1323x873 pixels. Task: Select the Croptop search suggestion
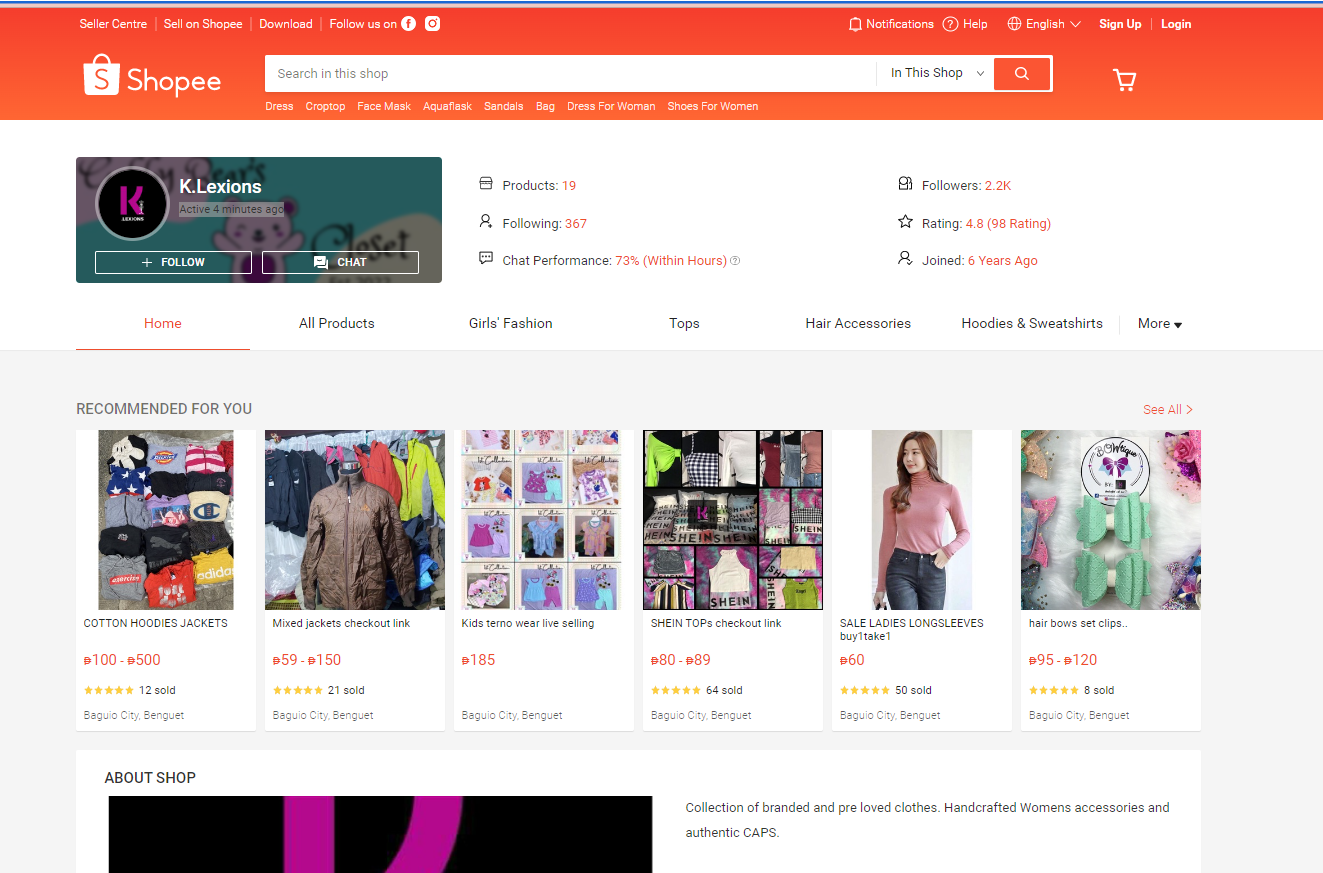[325, 106]
